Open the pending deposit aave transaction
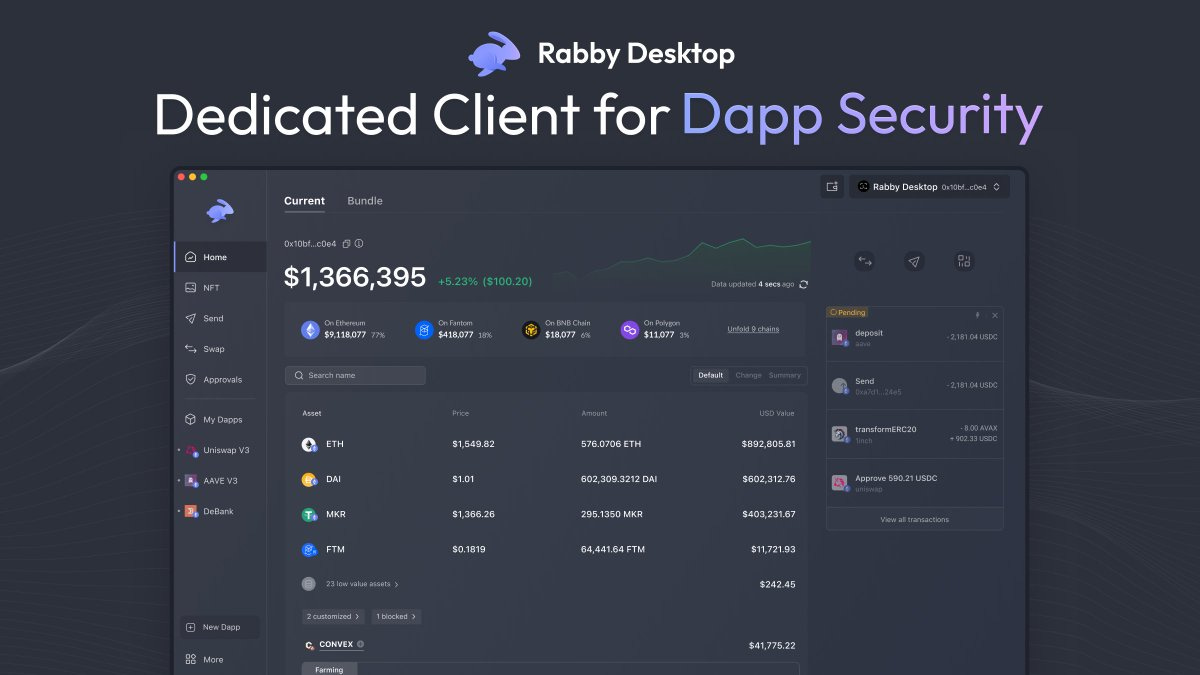 coord(915,337)
